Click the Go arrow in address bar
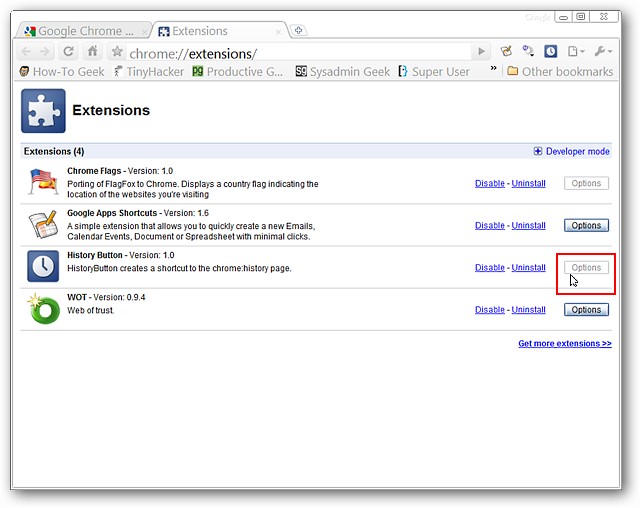Screen dimensions: 640x508 coord(481,51)
